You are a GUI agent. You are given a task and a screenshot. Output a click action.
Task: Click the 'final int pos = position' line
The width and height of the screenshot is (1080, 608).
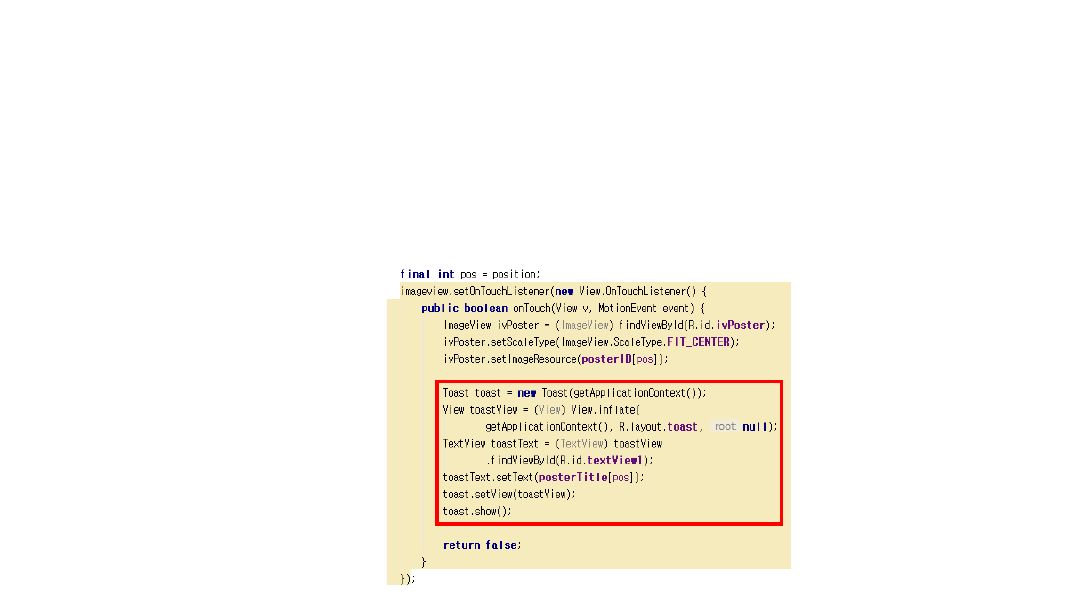pyautogui.click(x=470, y=274)
